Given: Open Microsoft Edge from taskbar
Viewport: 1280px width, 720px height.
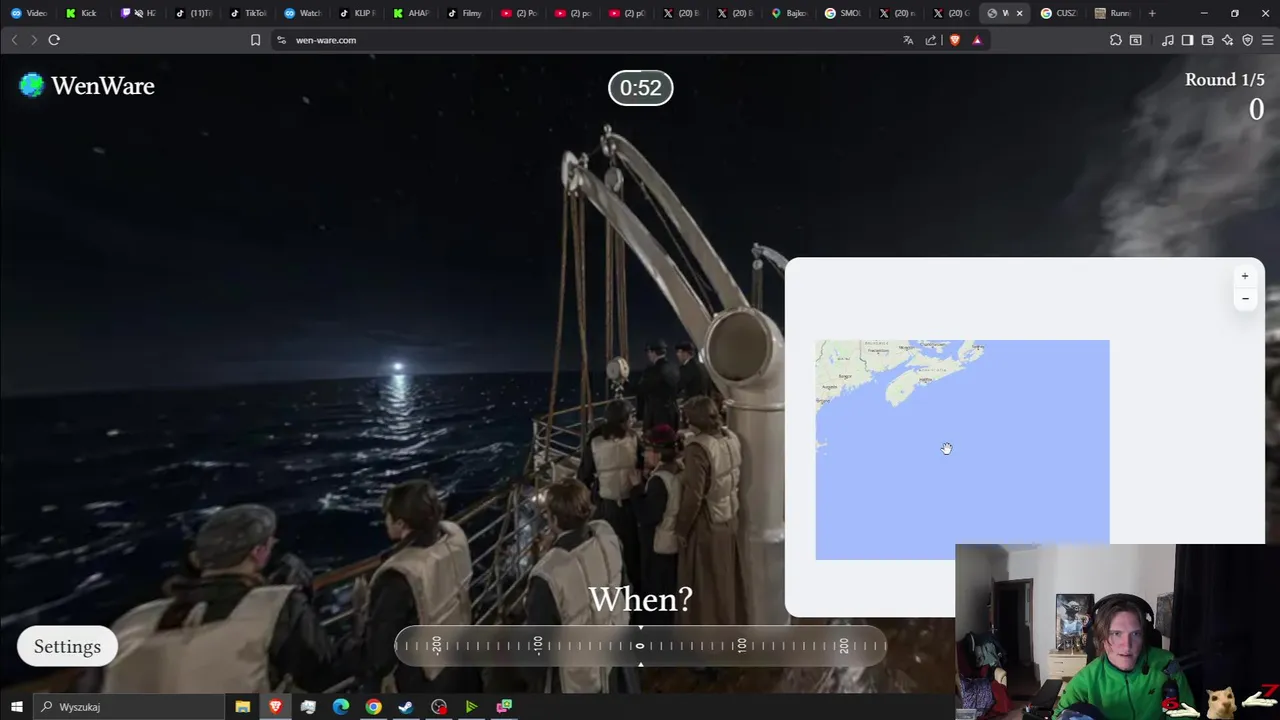Looking at the screenshot, I should tap(341, 707).
